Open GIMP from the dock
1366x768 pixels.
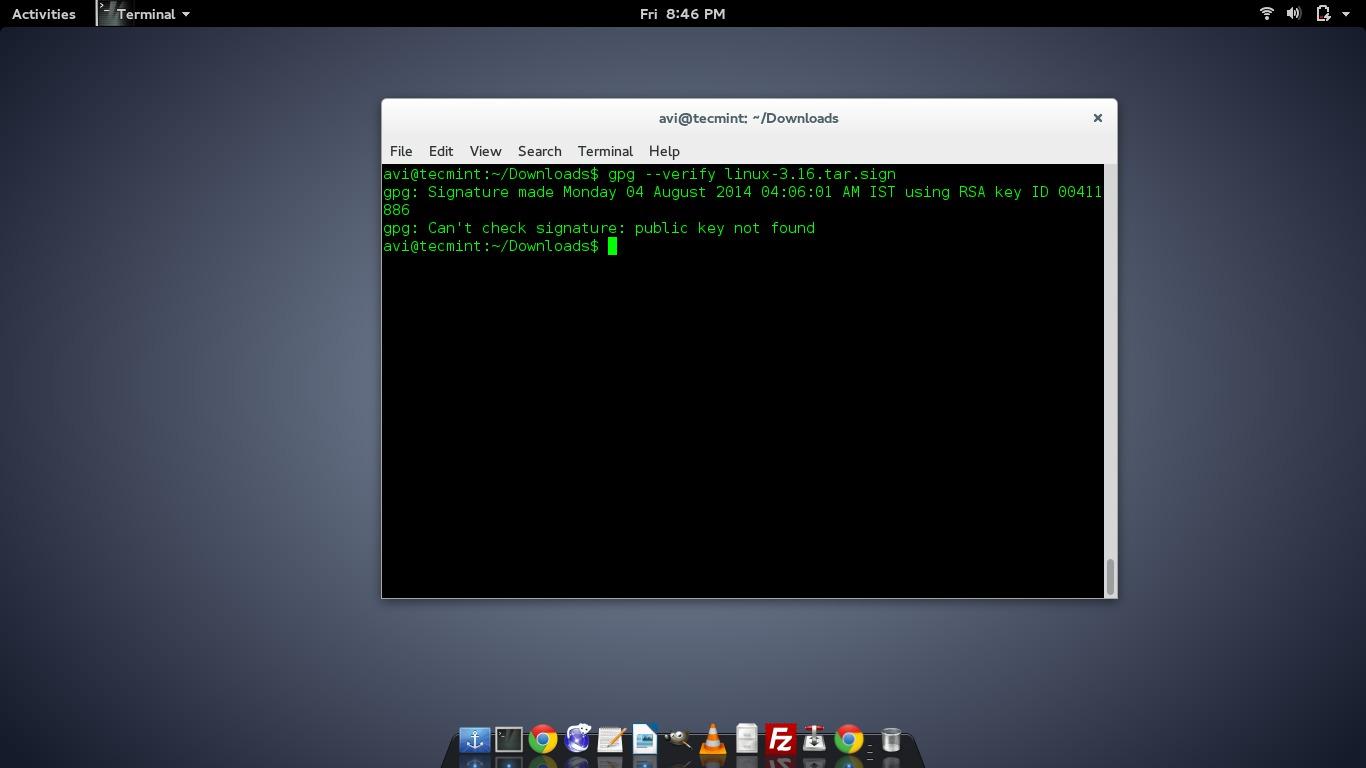pos(678,740)
